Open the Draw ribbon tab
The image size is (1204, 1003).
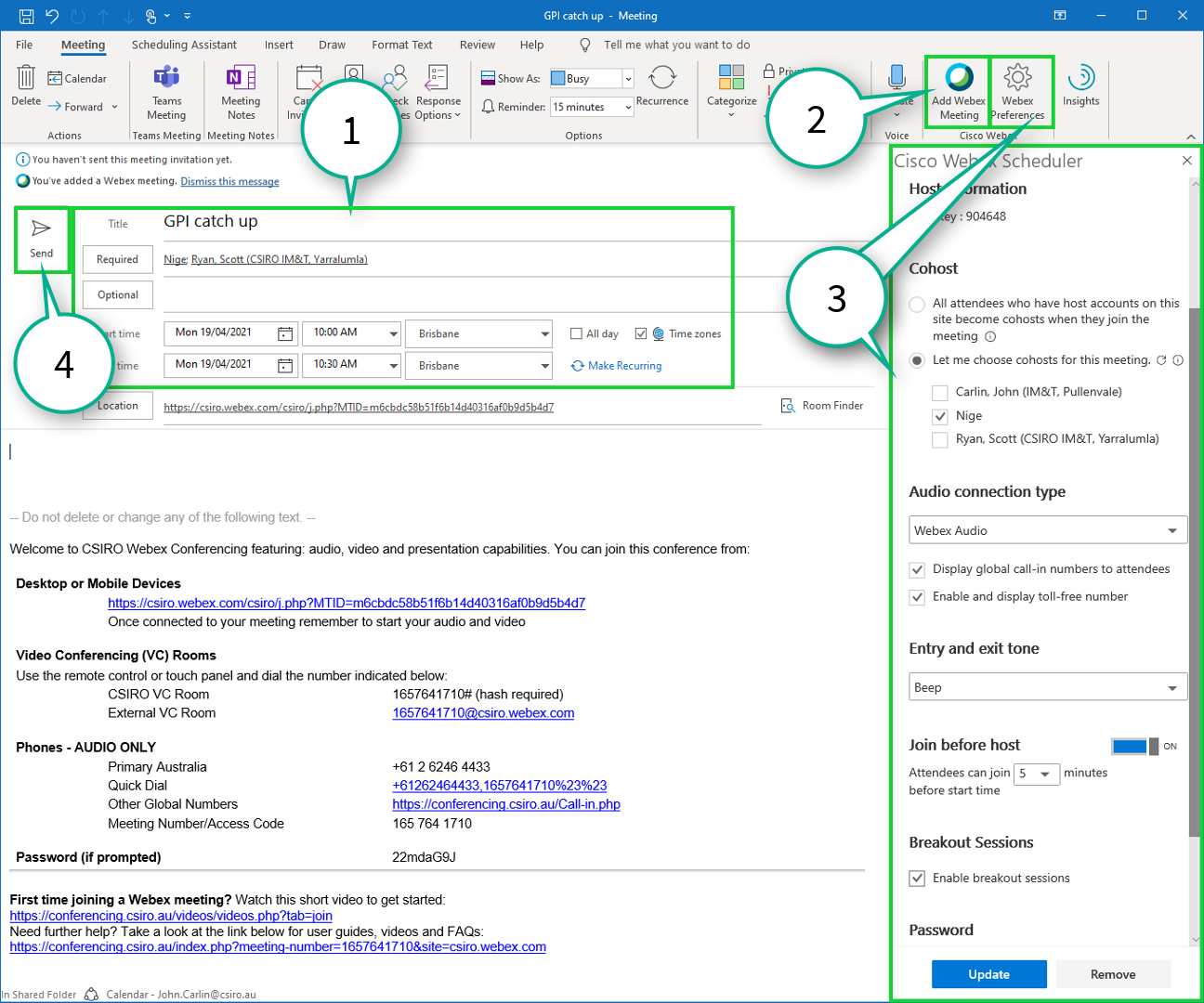[332, 45]
